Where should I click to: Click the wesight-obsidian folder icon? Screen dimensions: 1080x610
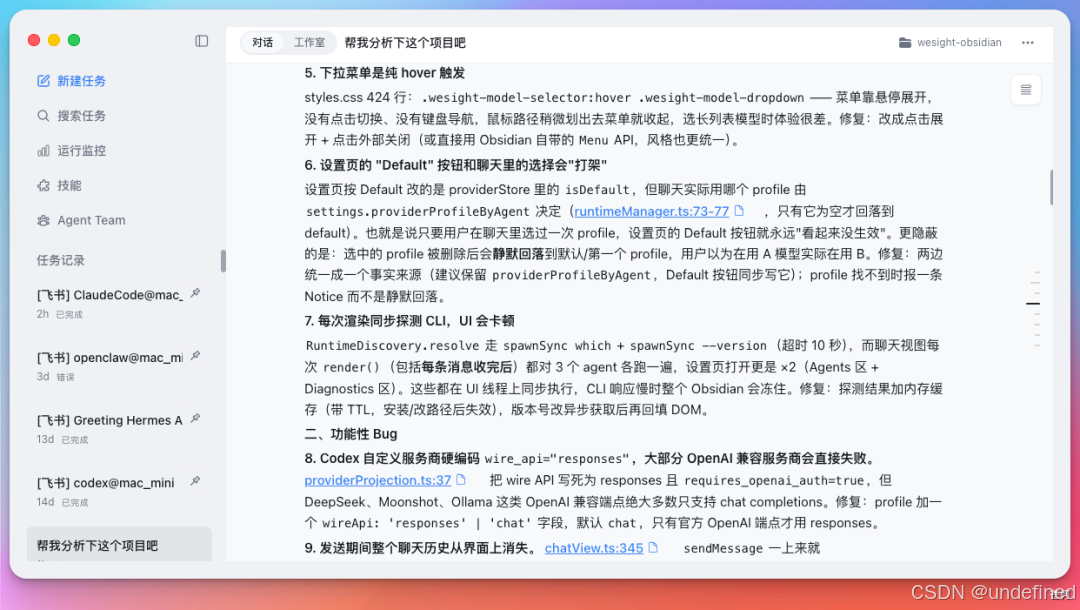[x=905, y=43]
